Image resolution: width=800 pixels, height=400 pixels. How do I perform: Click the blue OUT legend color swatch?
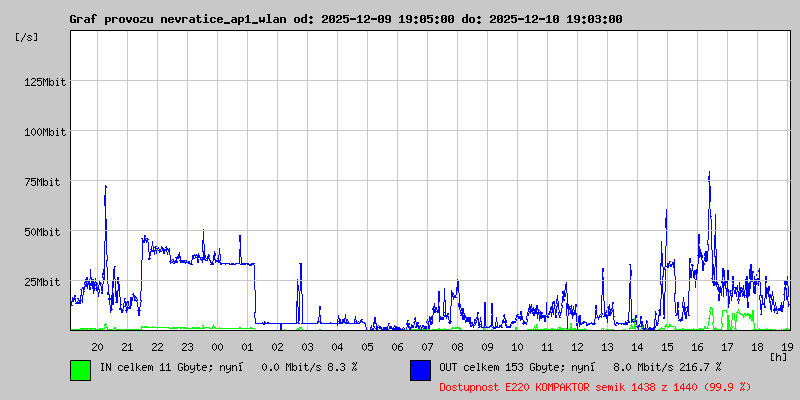(420, 370)
